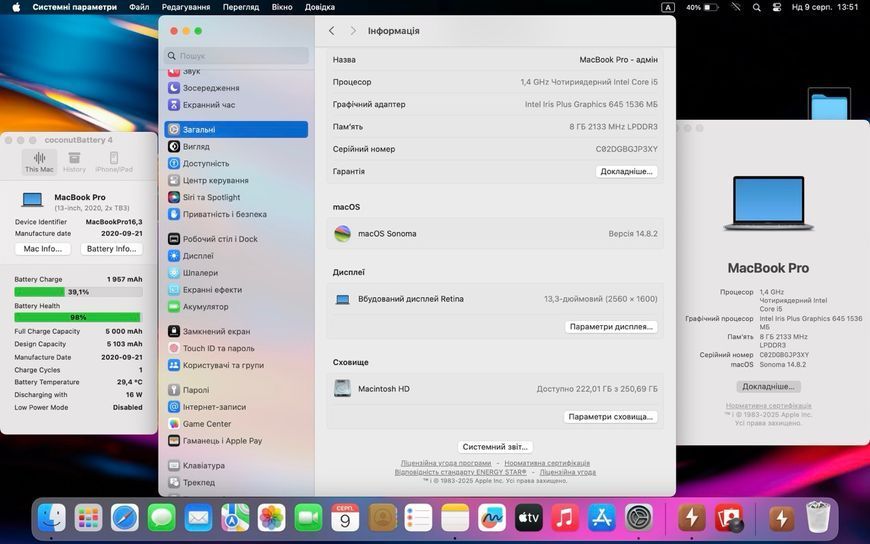
Task: Click Battery Health bar at 98%
Action: point(78,318)
